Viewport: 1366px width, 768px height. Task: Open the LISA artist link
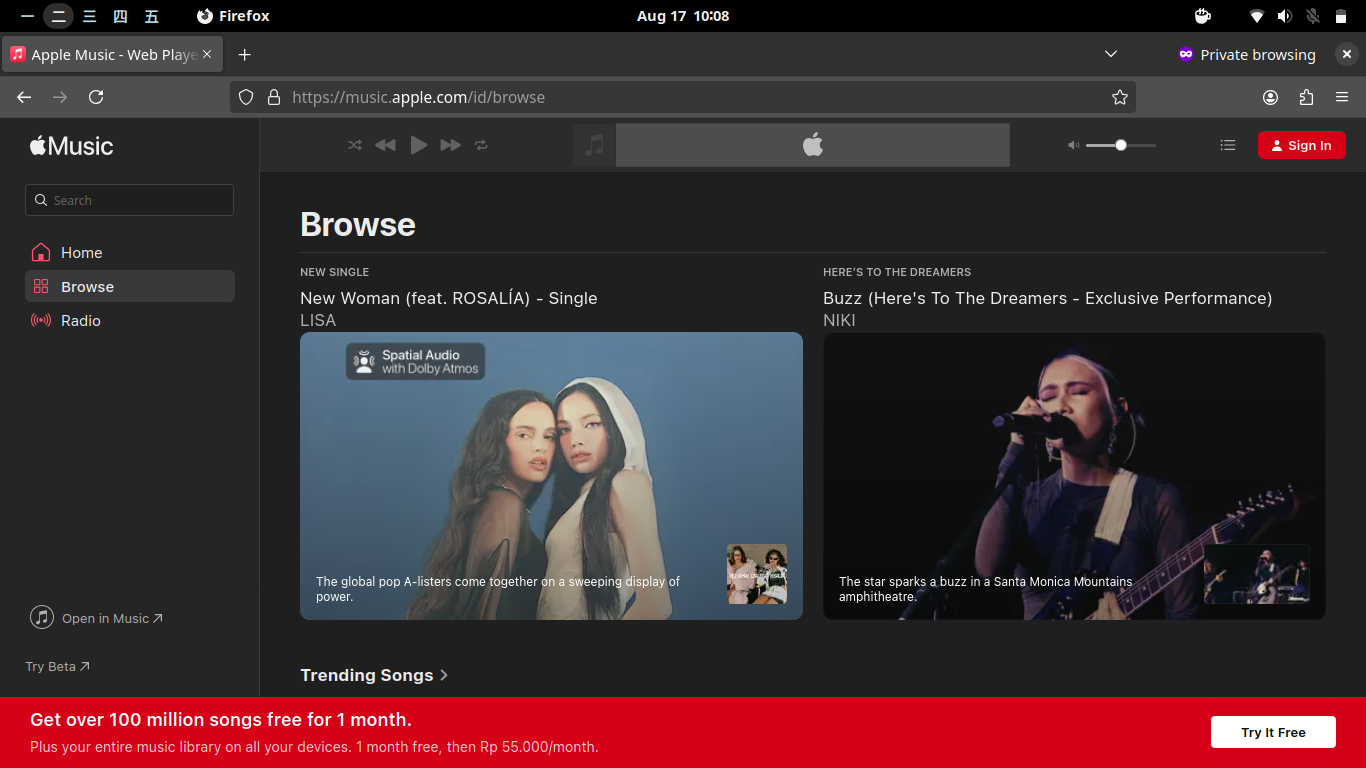click(318, 320)
